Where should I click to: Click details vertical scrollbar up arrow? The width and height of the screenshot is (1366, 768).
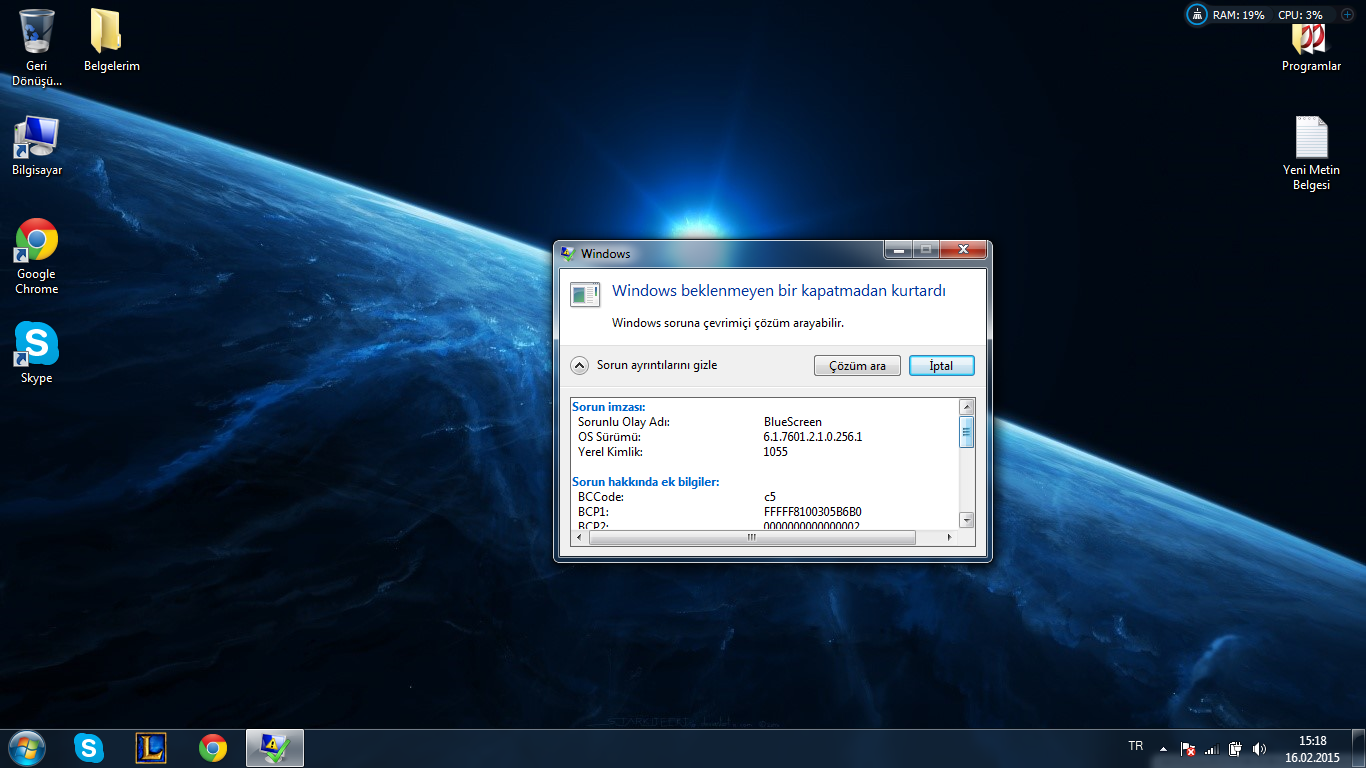coord(966,406)
